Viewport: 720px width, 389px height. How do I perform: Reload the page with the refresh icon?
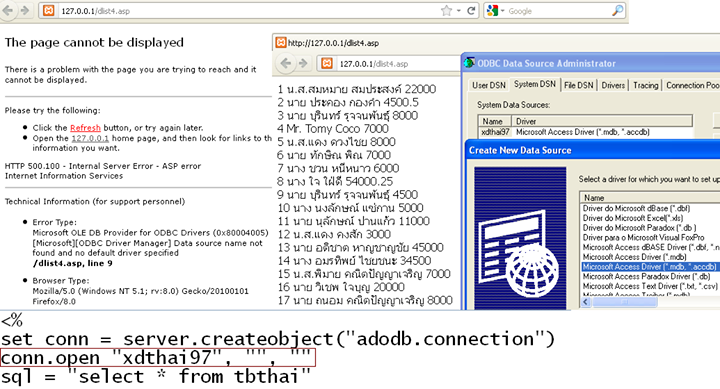coord(471,11)
